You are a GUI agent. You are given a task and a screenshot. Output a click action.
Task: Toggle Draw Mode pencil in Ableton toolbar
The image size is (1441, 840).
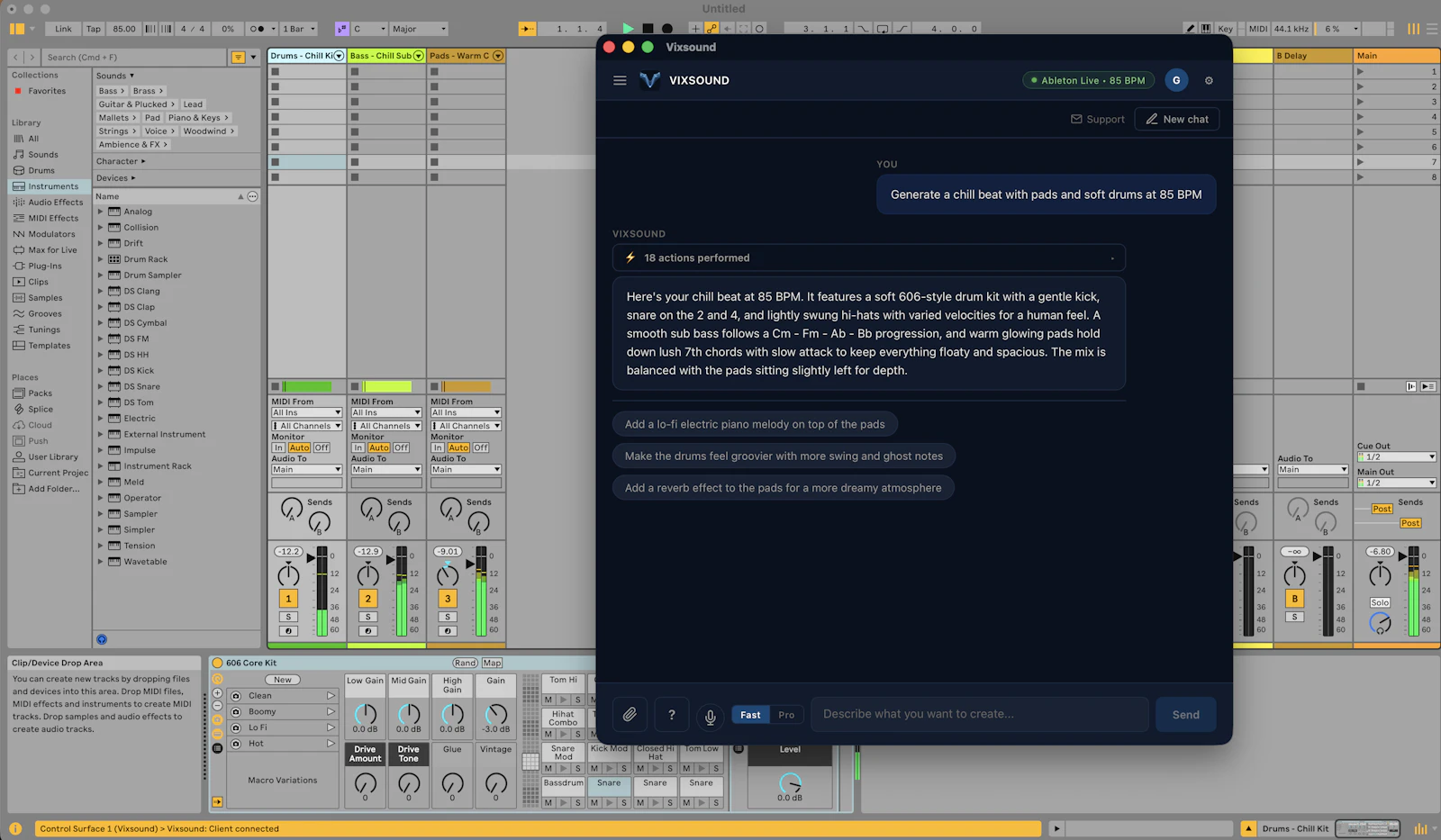(x=1191, y=29)
